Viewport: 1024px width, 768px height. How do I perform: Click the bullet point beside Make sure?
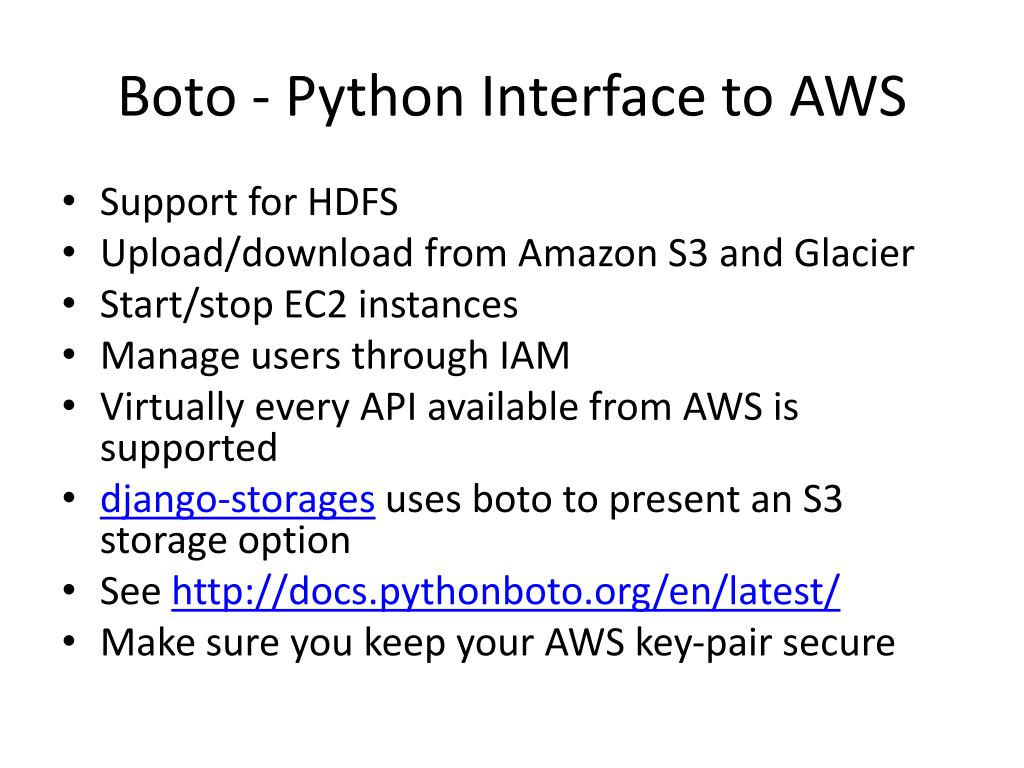69,643
